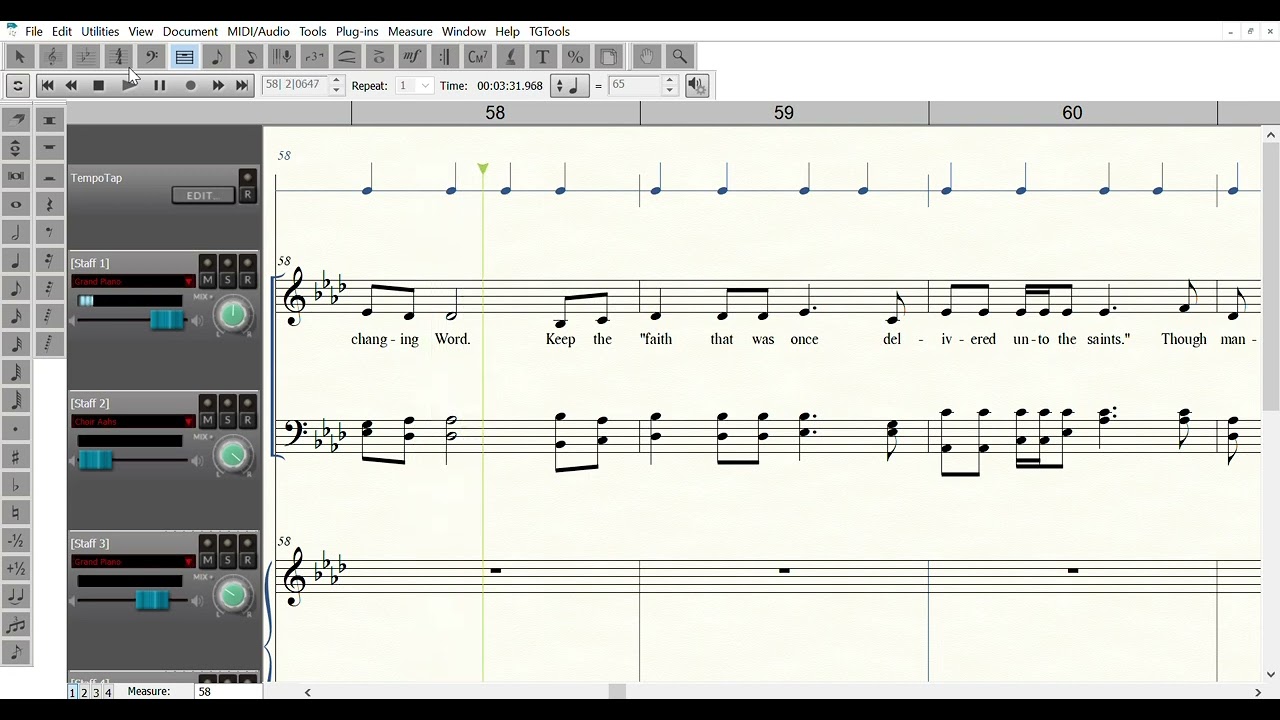
Task: Solo Staff 1 with the S button
Action: 227,281
